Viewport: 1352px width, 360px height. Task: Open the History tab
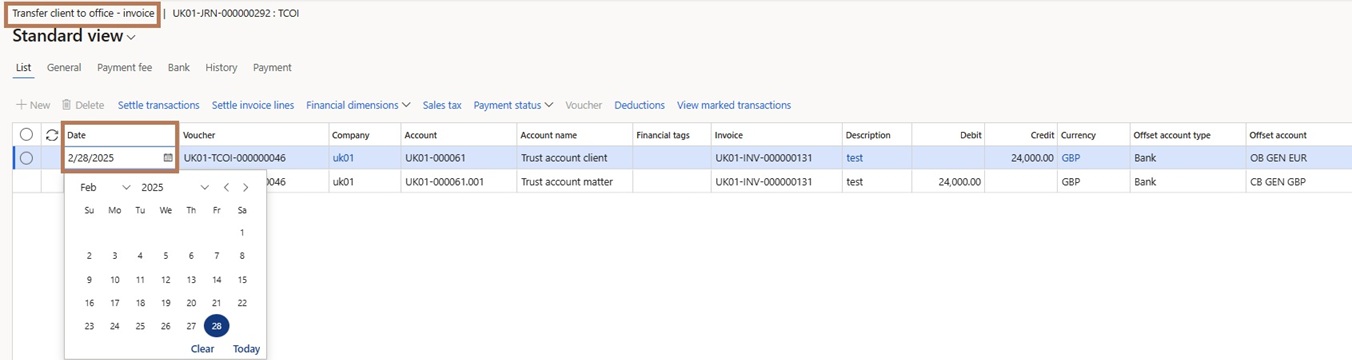click(x=221, y=68)
